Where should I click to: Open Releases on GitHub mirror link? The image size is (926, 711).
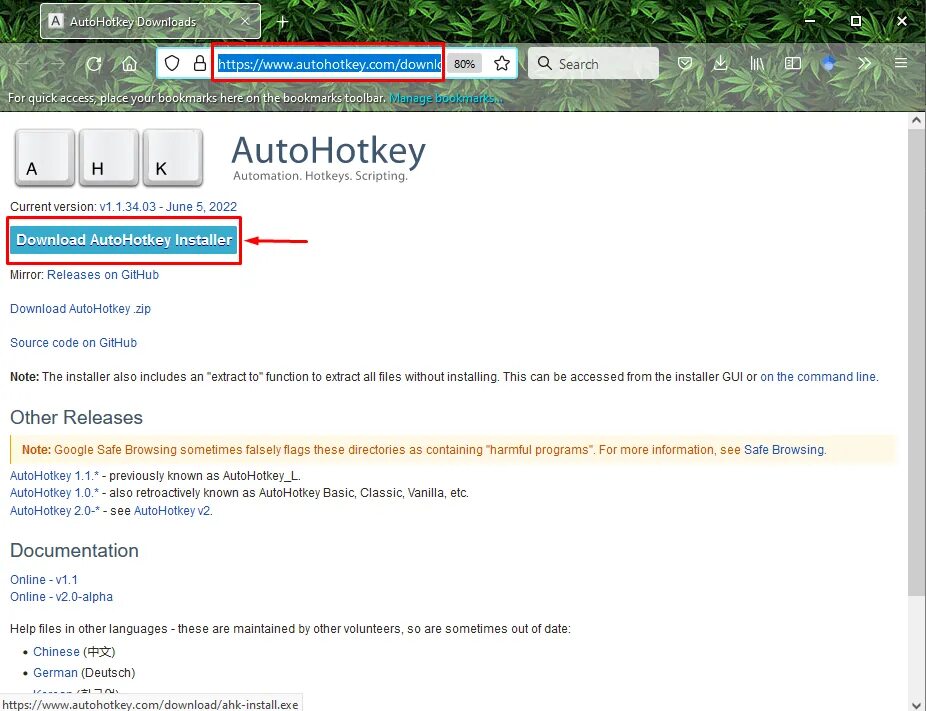[x=103, y=275]
